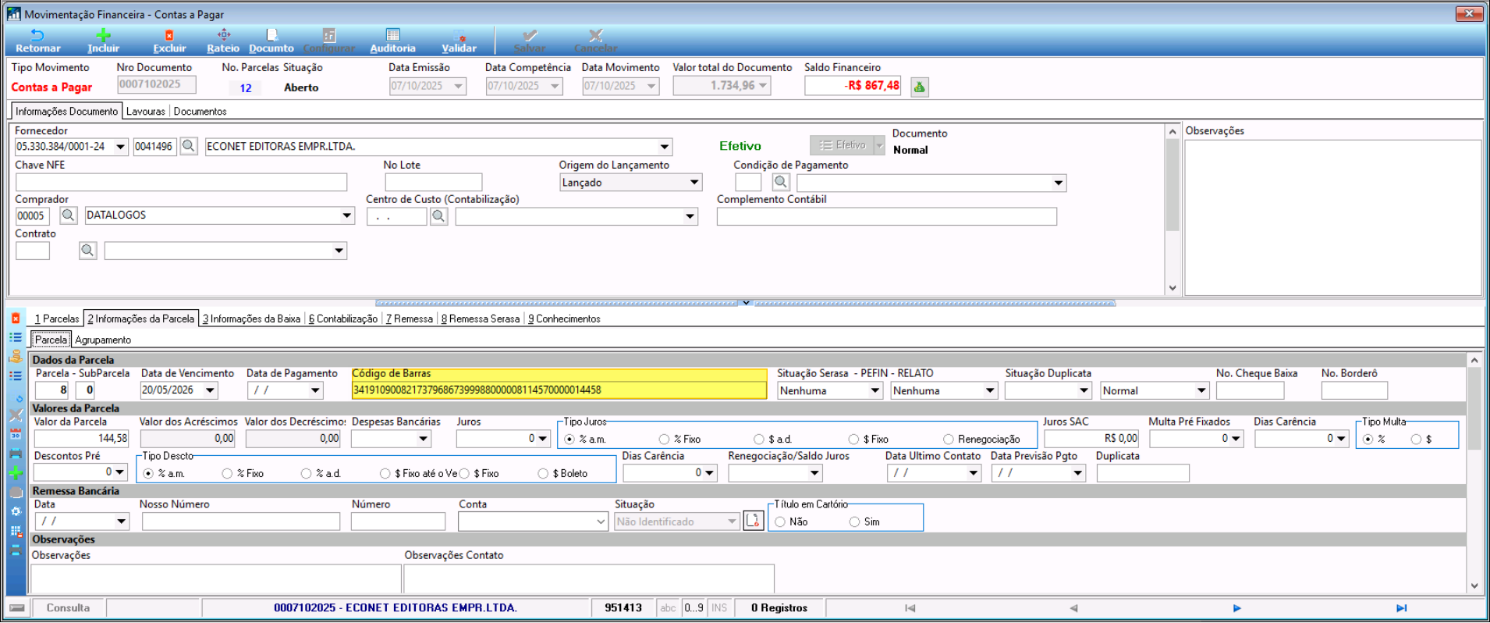Open the Auditoria log
The width and height of the screenshot is (1490, 623).
[393, 40]
